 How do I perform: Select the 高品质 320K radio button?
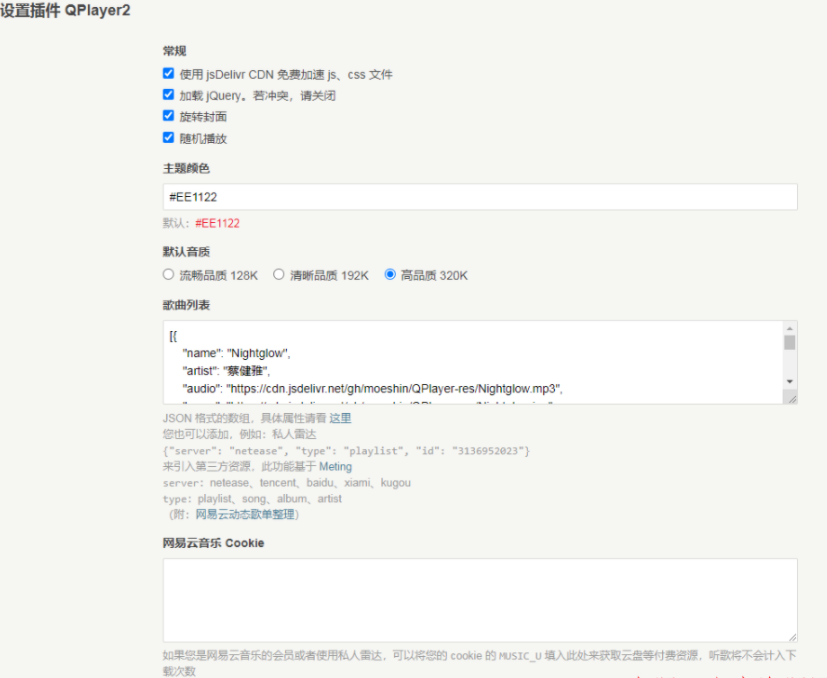coord(390,275)
